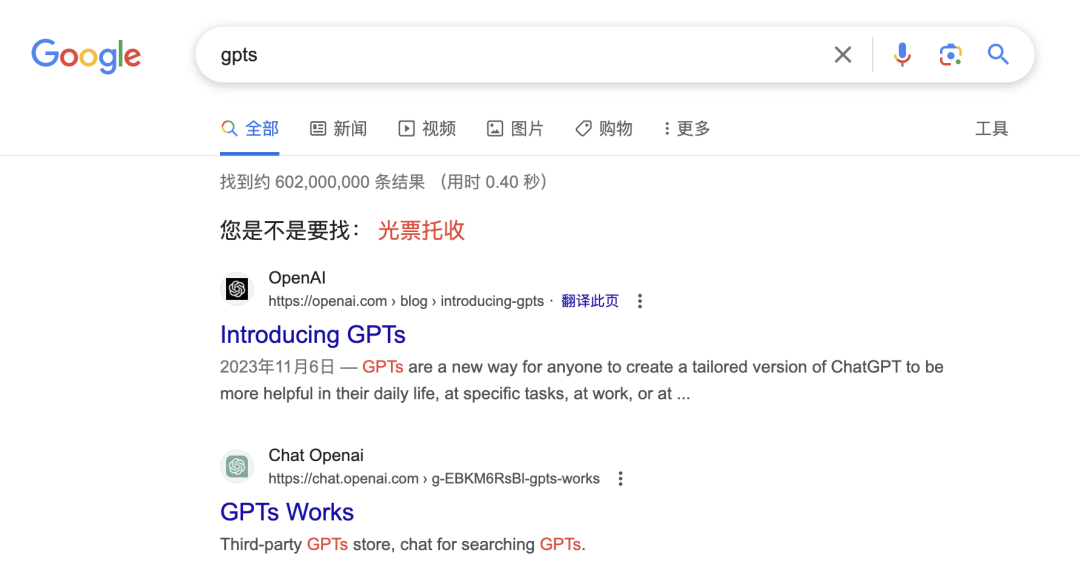Open options menu beside the openai.com result
Screen dimensions: 1080x584
[640, 301]
